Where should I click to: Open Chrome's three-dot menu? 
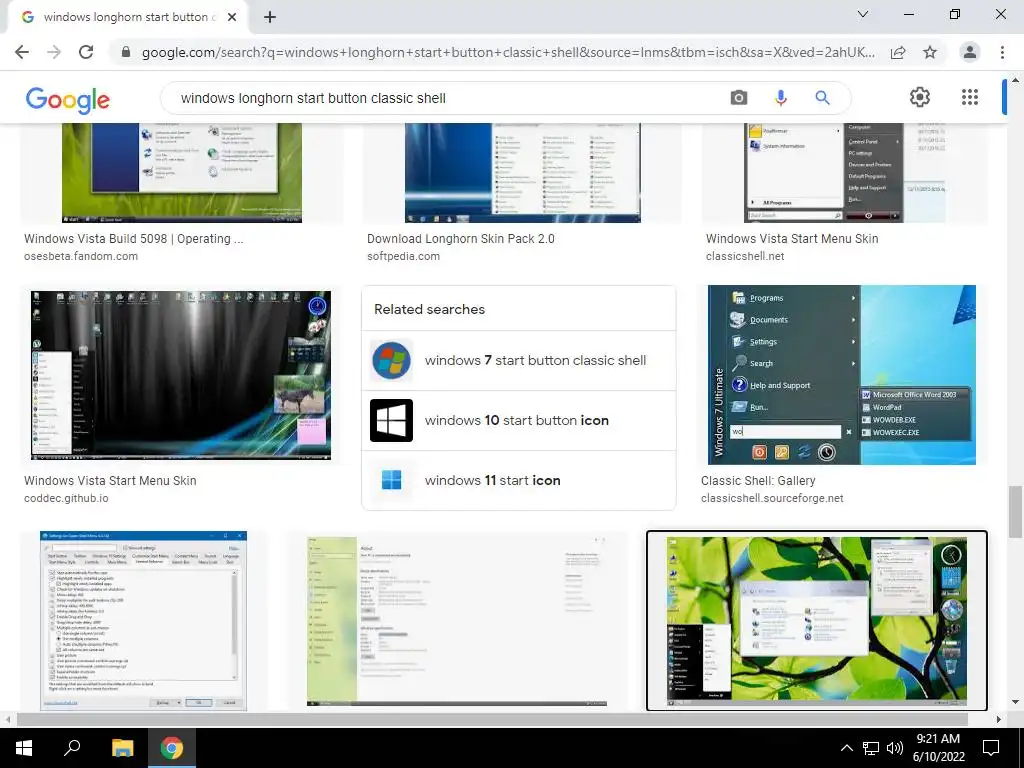pyautogui.click(x=1002, y=52)
